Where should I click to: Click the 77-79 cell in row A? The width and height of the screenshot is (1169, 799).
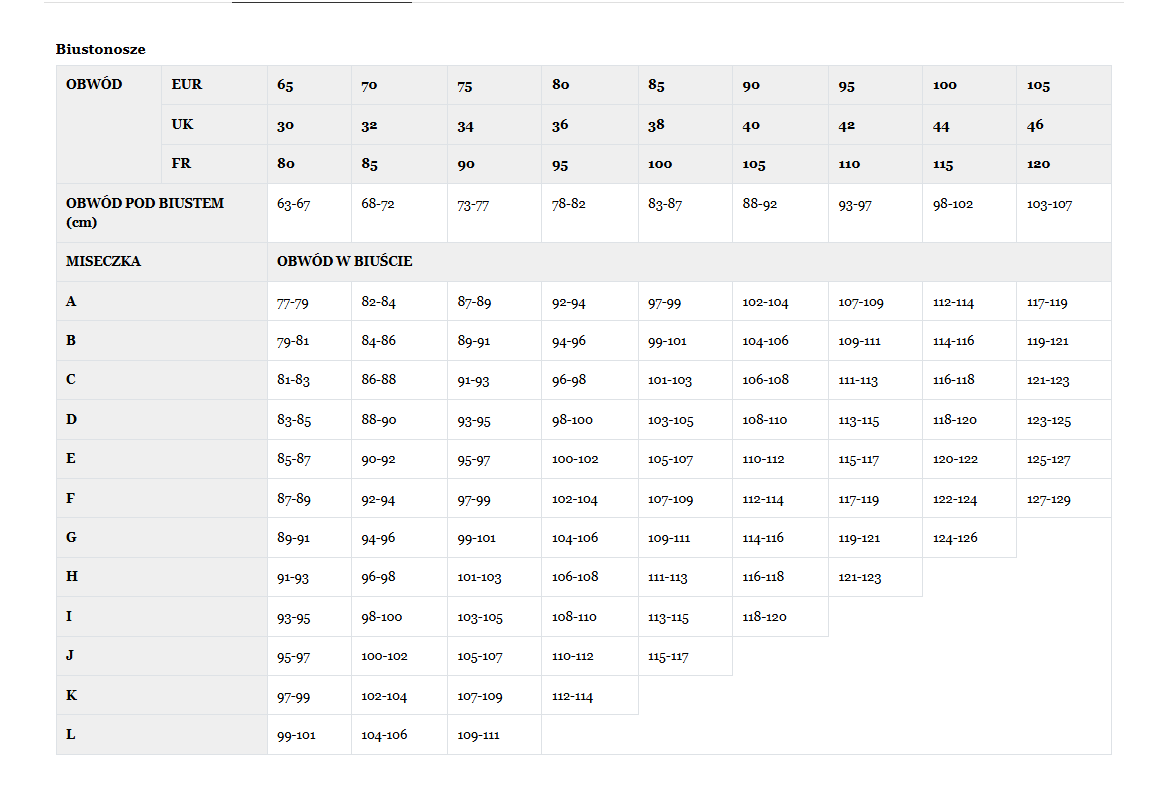tap(293, 302)
